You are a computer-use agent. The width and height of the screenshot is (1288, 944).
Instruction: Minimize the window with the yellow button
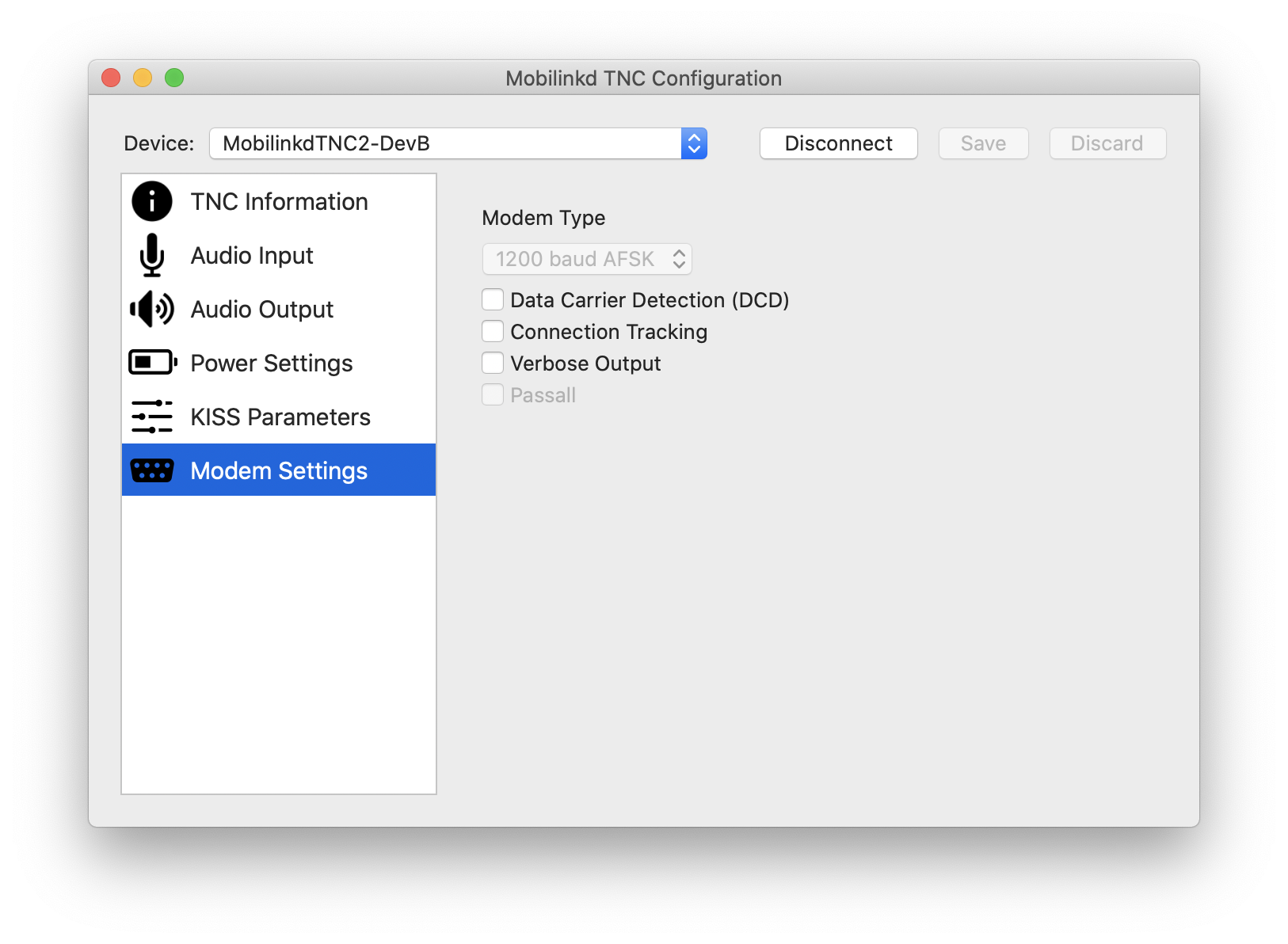[143, 78]
